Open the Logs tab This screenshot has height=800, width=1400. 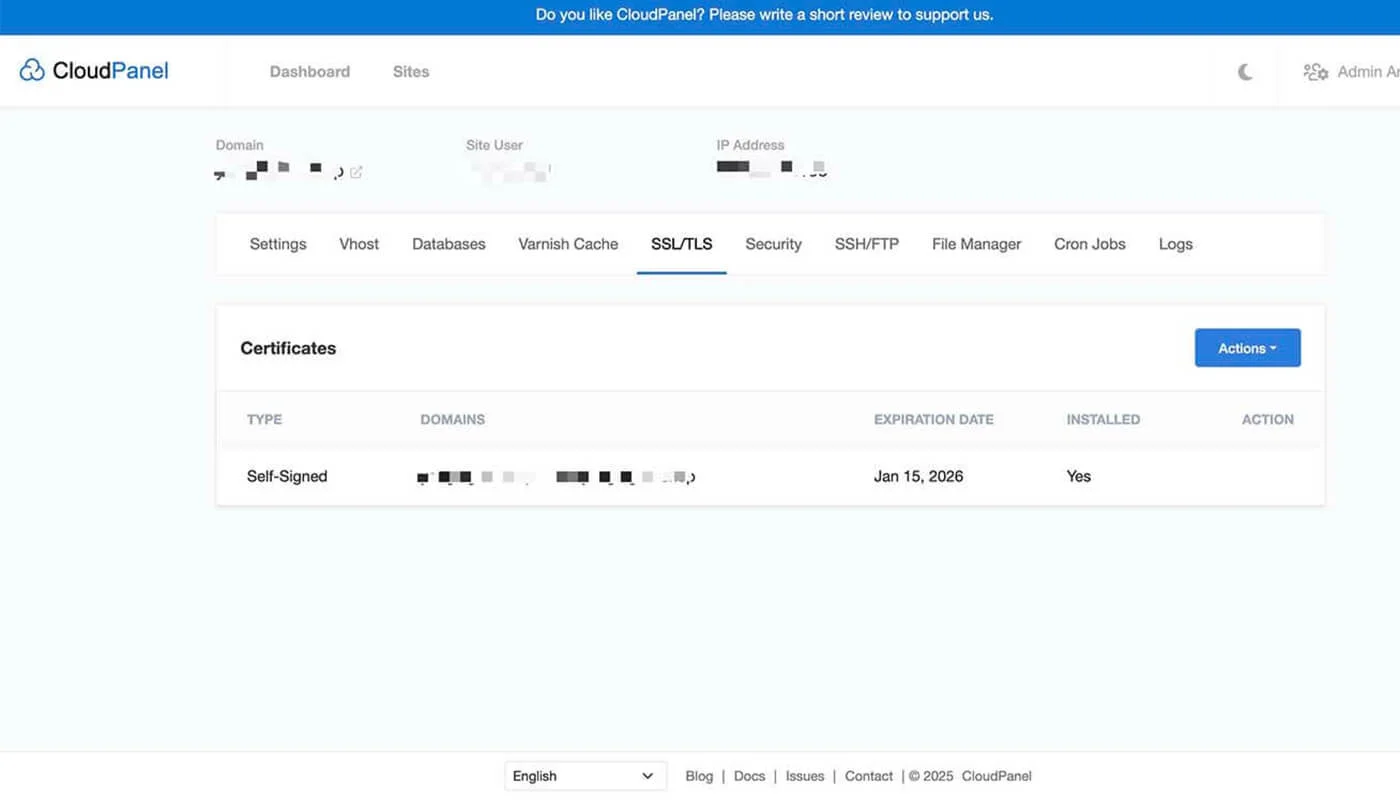tap(1175, 243)
